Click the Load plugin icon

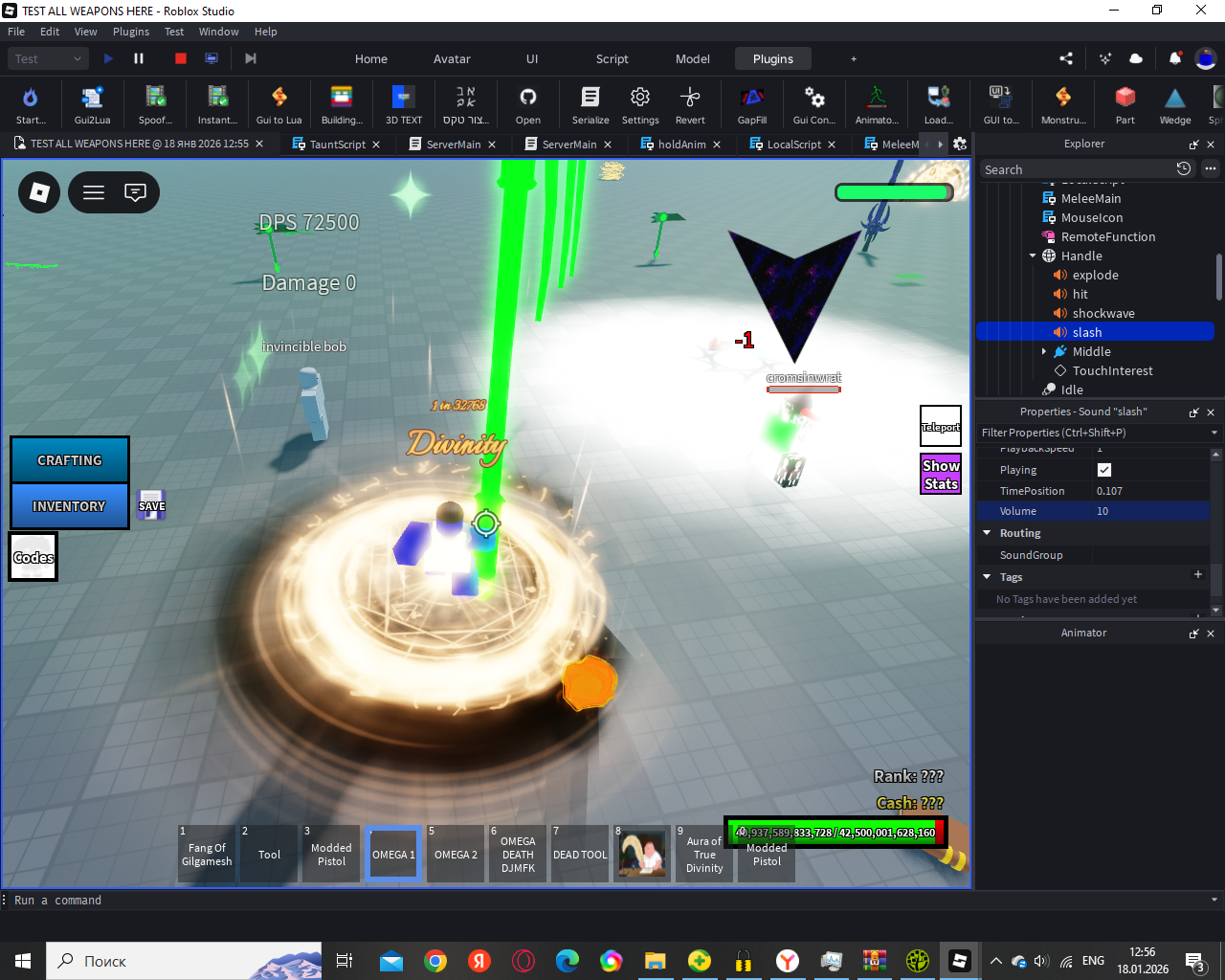pyautogui.click(x=938, y=104)
